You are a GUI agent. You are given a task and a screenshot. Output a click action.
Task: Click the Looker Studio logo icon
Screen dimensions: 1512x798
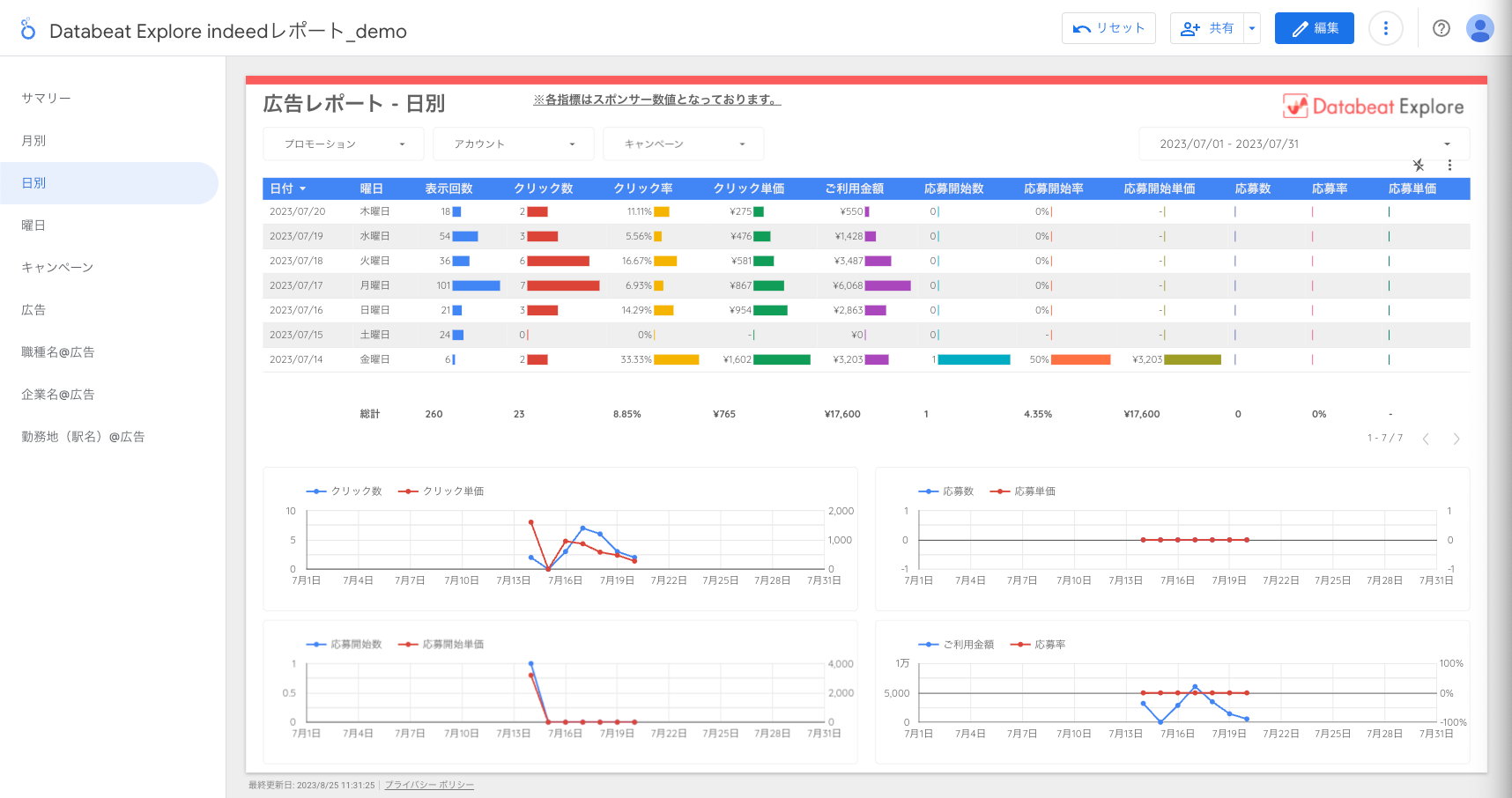pos(28,30)
